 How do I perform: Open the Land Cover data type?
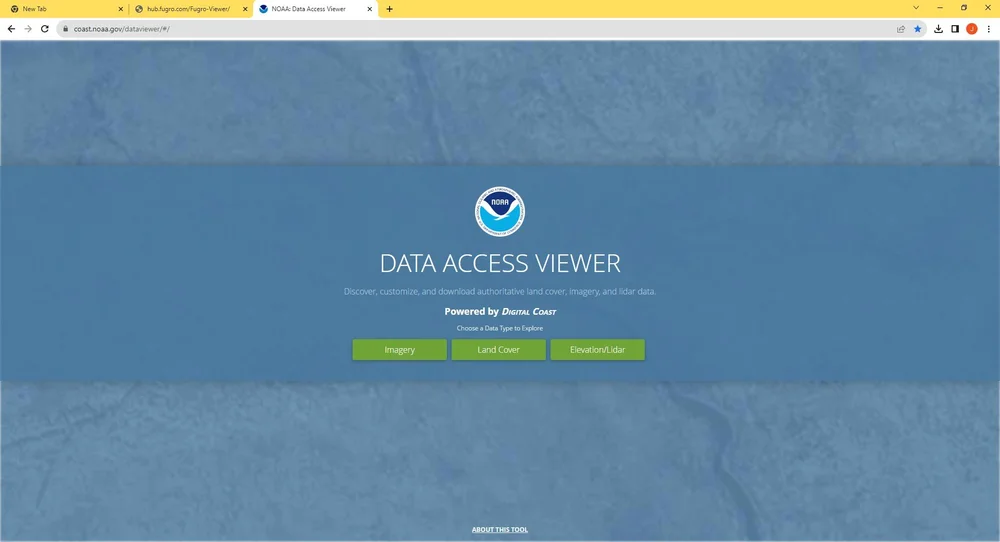point(499,349)
